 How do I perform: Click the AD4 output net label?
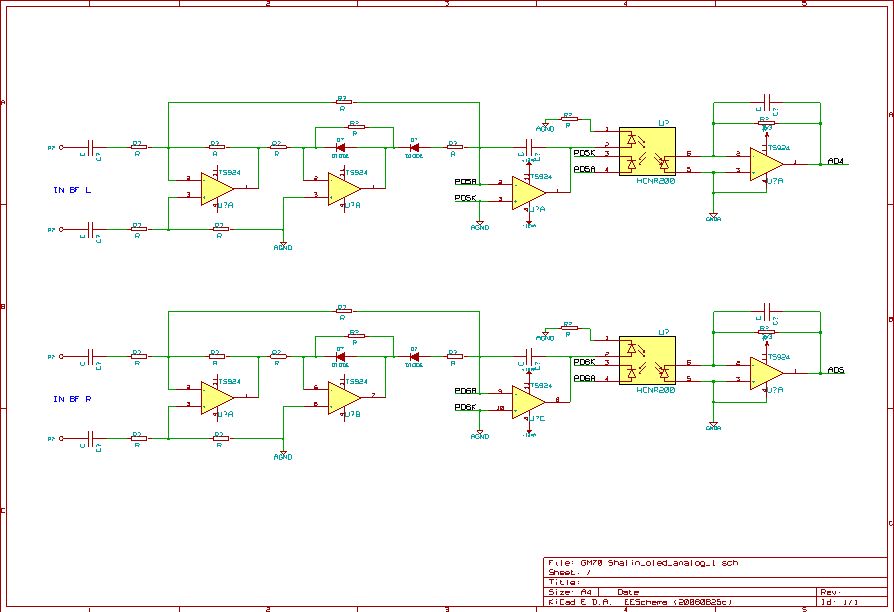point(835,161)
